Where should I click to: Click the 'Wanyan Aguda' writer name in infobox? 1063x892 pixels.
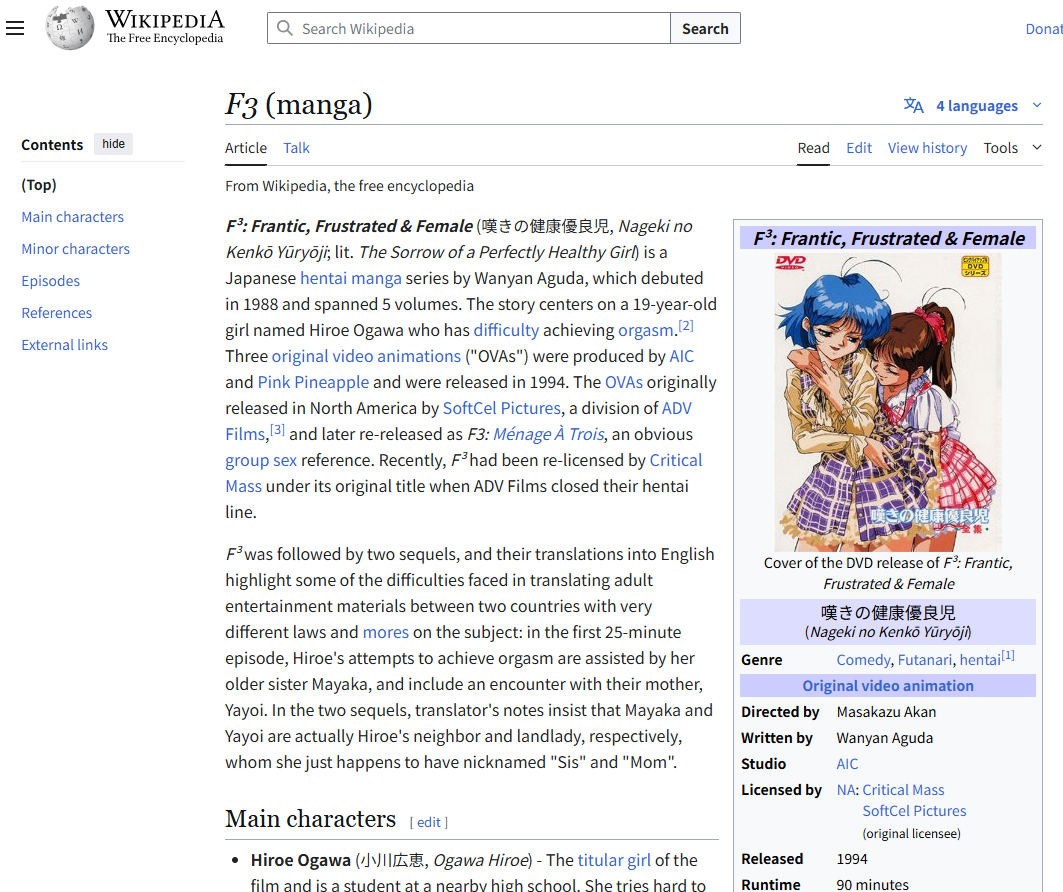coord(885,737)
